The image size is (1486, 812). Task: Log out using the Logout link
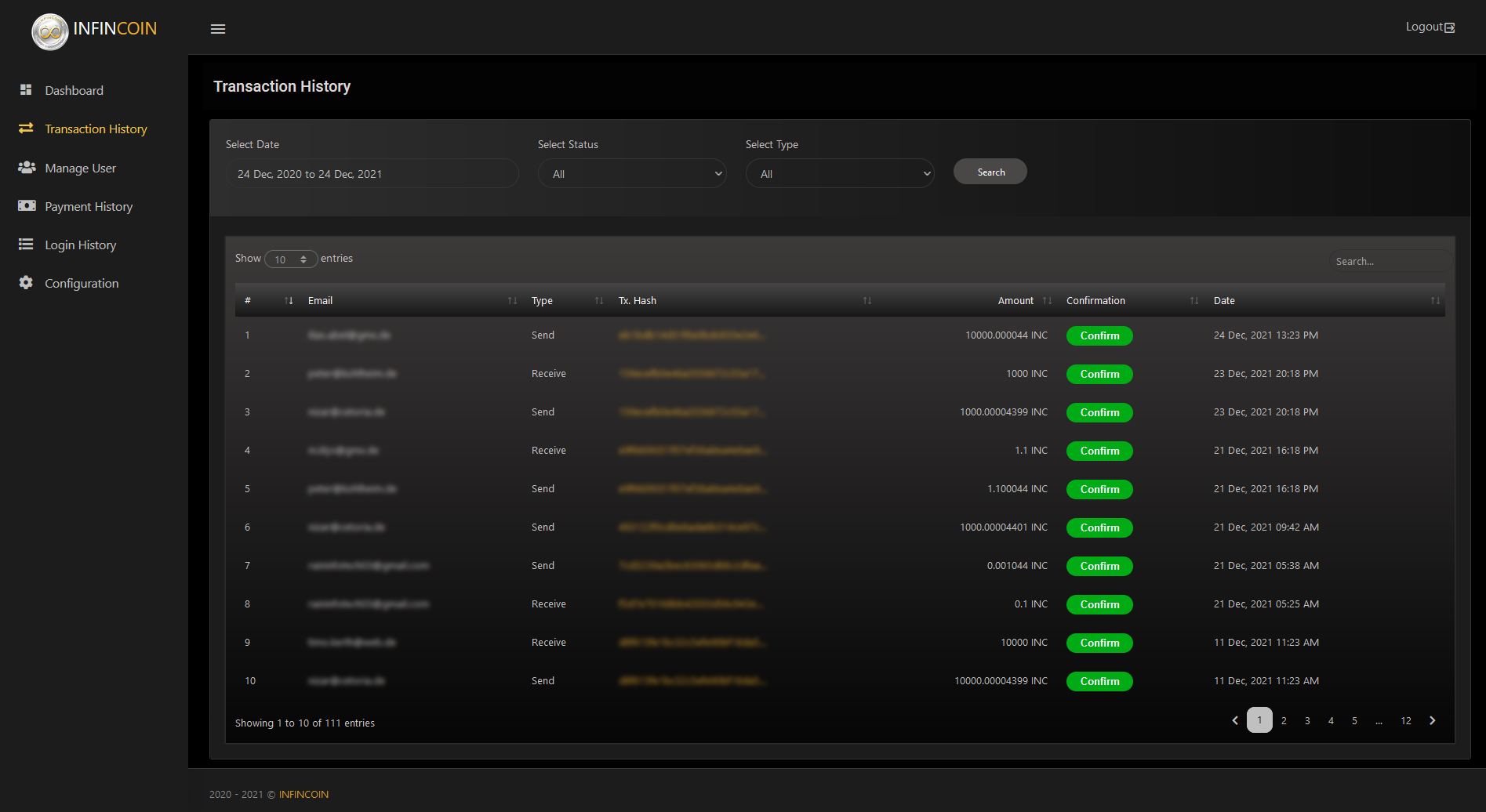click(x=1429, y=27)
